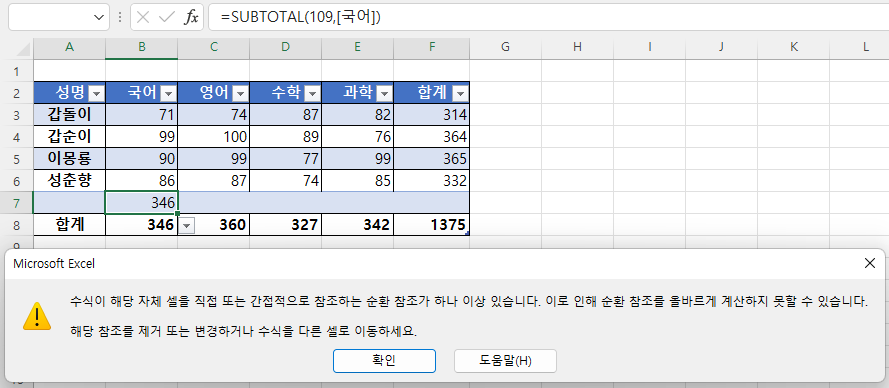Click the total cell showing 327
889x388 pixels.
(x=285, y=225)
